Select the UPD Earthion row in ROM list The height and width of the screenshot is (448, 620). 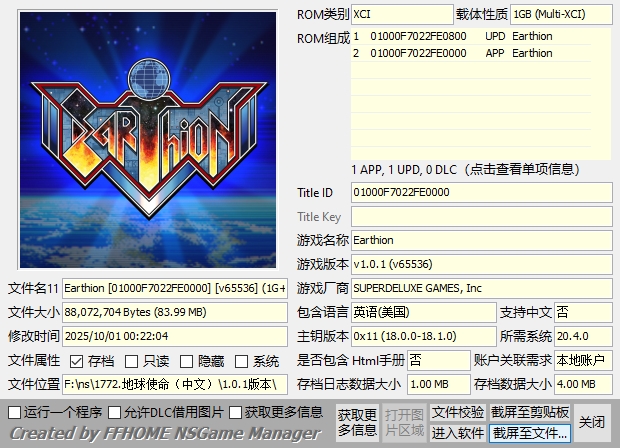coord(480,36)
